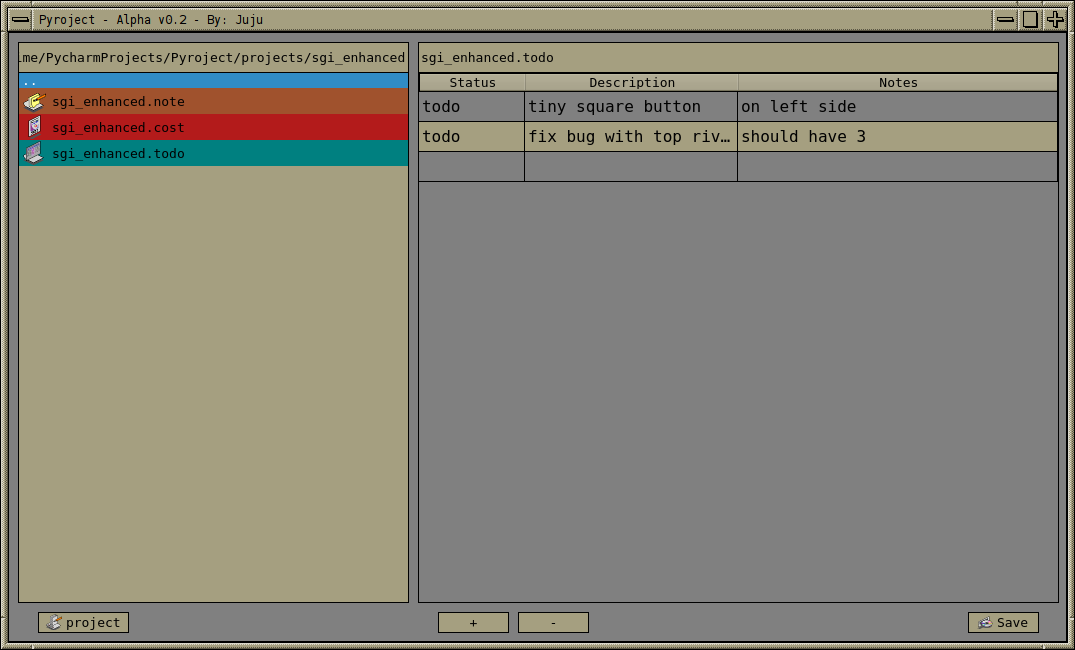Open the window menu in title bar
The image size is (1075, 650).
(x=20, y=19)
